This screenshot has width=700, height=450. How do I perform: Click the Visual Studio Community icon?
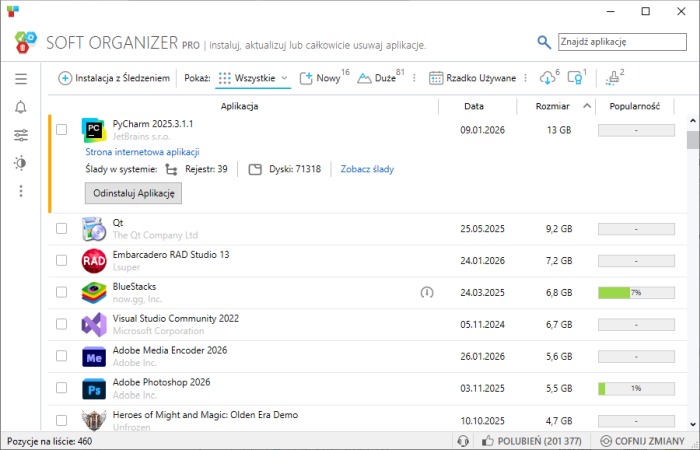(94, 325)
